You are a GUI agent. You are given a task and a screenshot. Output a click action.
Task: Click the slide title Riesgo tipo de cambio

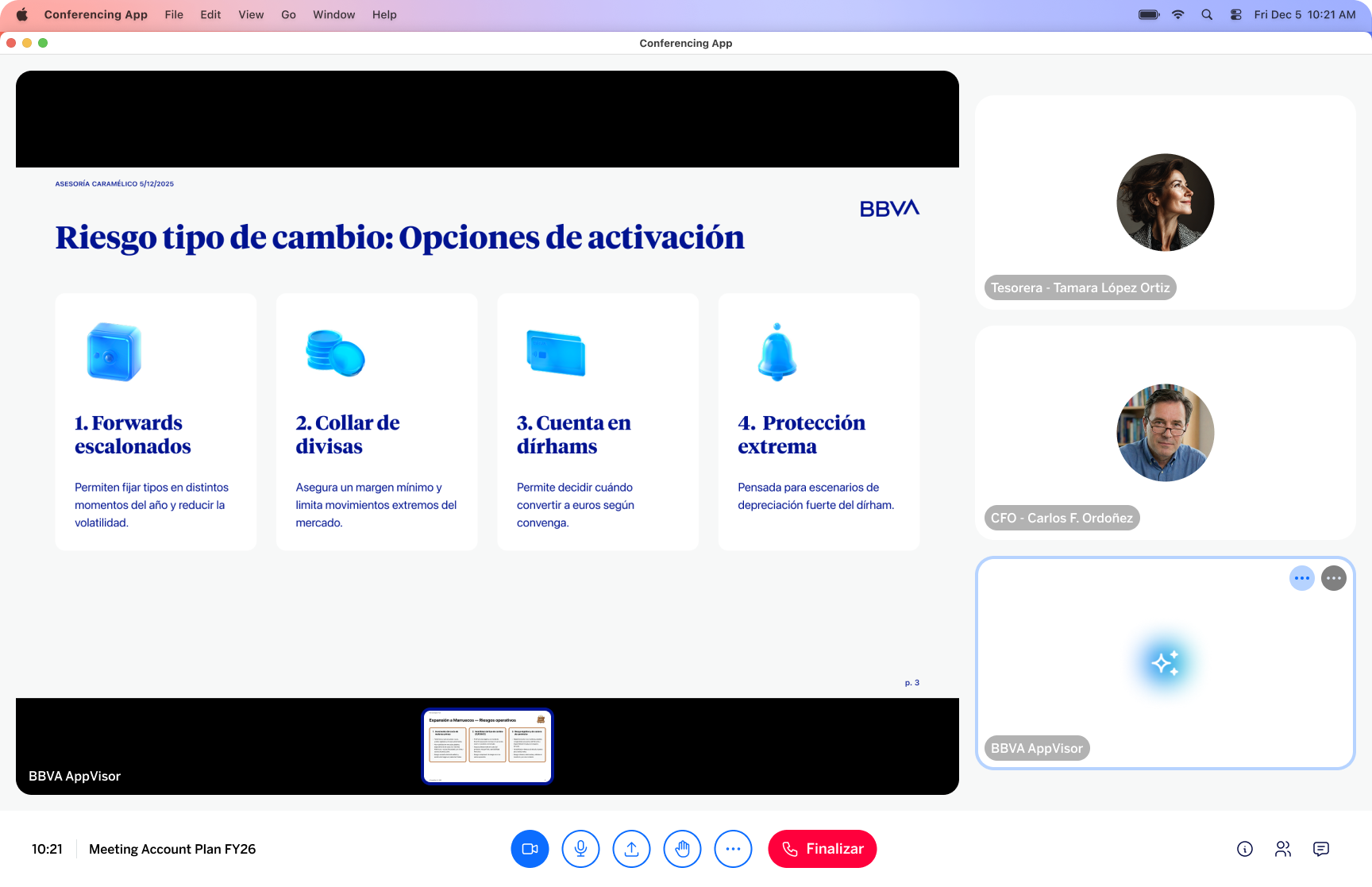(400, 237)
